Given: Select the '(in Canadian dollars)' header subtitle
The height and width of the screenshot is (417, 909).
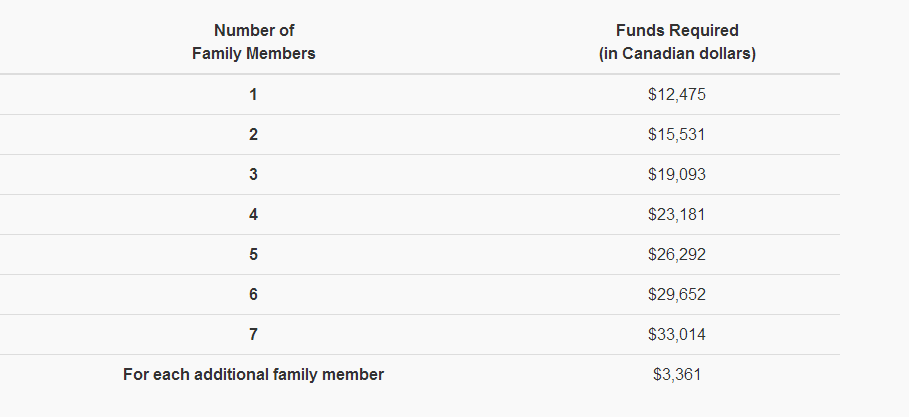Looking at the screenshot, I should (x=677, y=54).
